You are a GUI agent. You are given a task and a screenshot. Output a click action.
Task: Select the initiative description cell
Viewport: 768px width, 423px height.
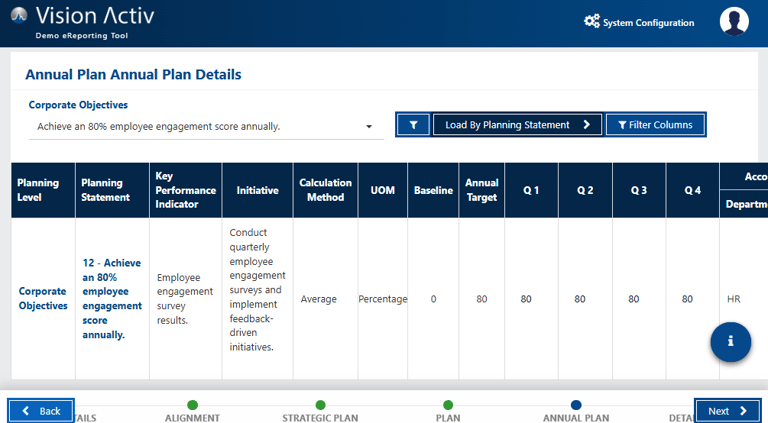click(258, 299)
